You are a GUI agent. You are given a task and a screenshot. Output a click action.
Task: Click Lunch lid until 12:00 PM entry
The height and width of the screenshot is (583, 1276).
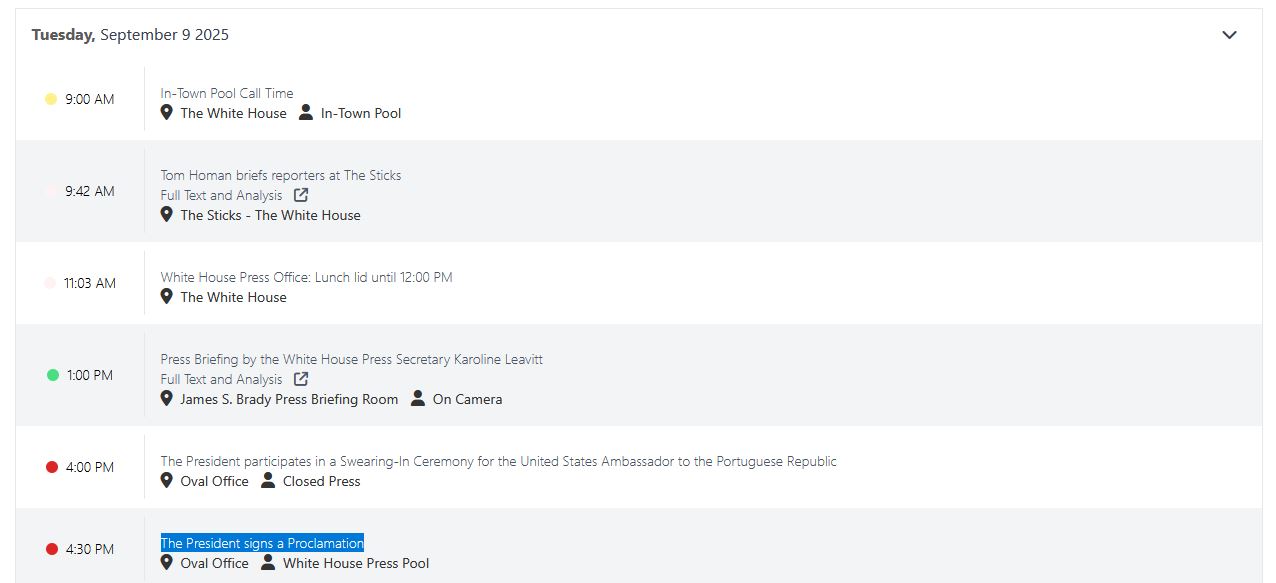tap(307, 277)
